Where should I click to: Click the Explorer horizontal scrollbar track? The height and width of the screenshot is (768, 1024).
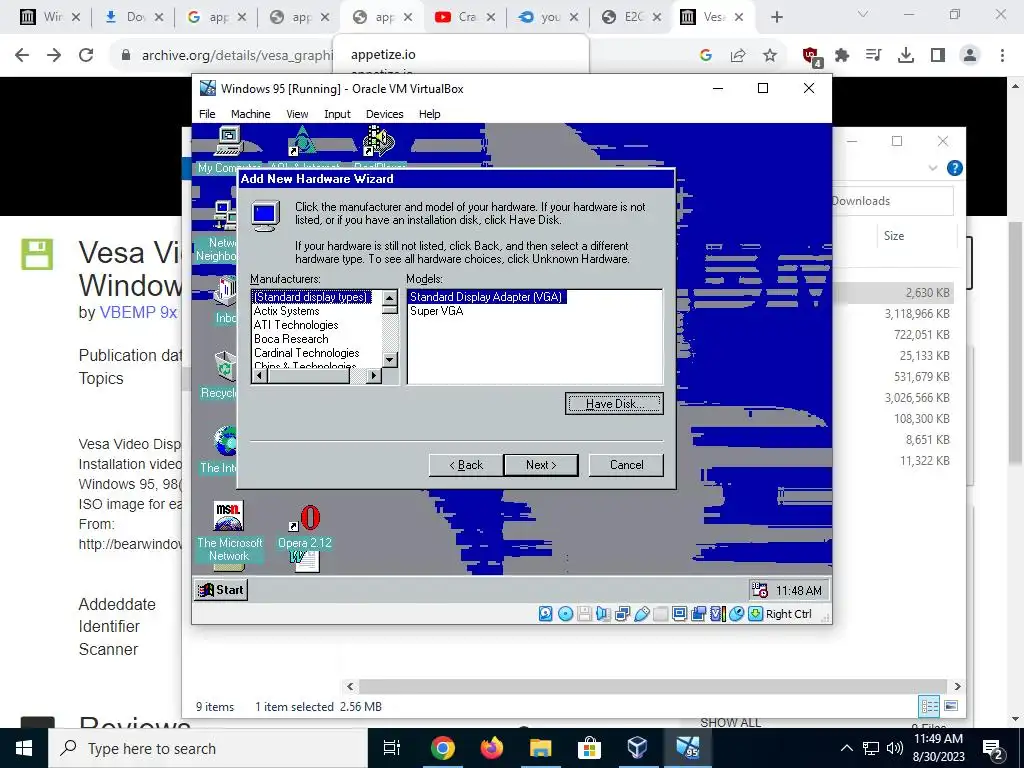(653, 686)
